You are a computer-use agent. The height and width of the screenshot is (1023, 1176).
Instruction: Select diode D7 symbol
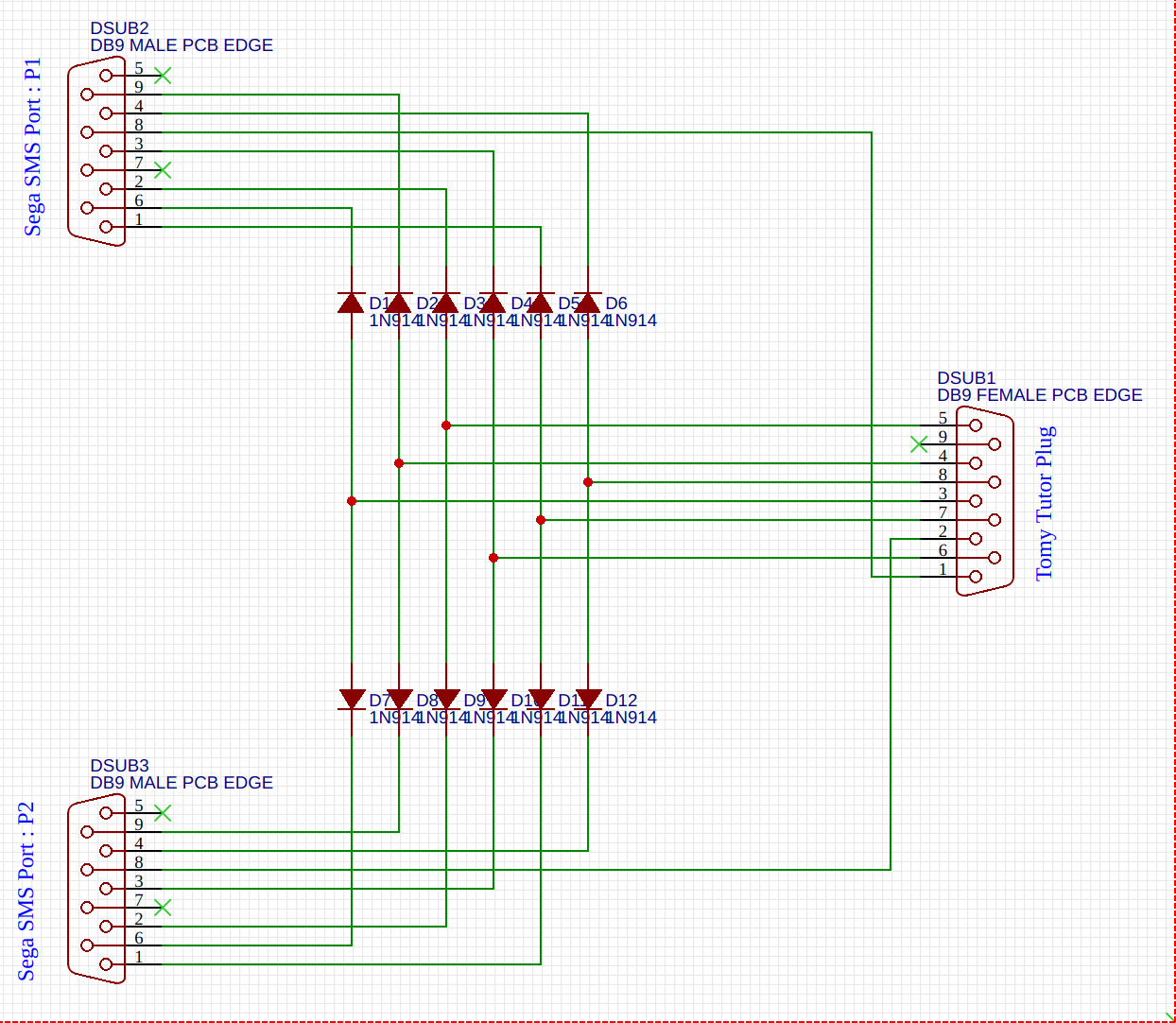pos(352,700)
